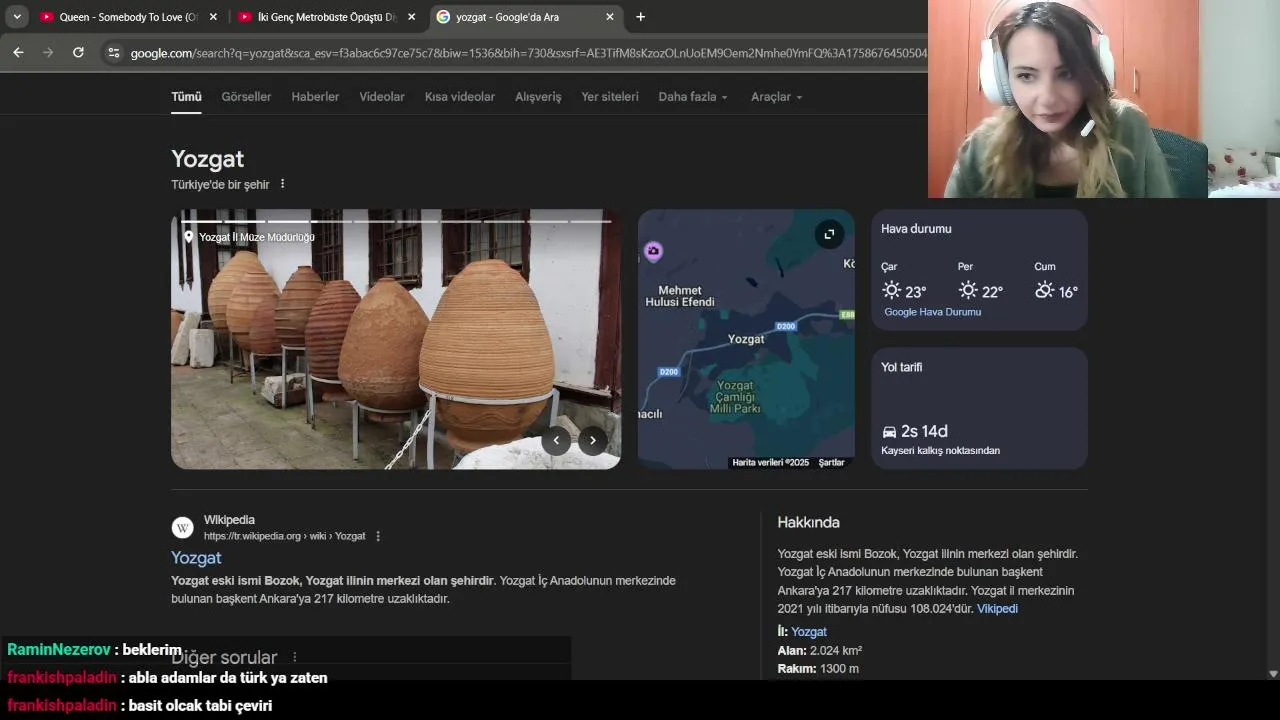Go forward in browser history
The width and height of the screenshot is (1280, 720).
tap(48, 52)
